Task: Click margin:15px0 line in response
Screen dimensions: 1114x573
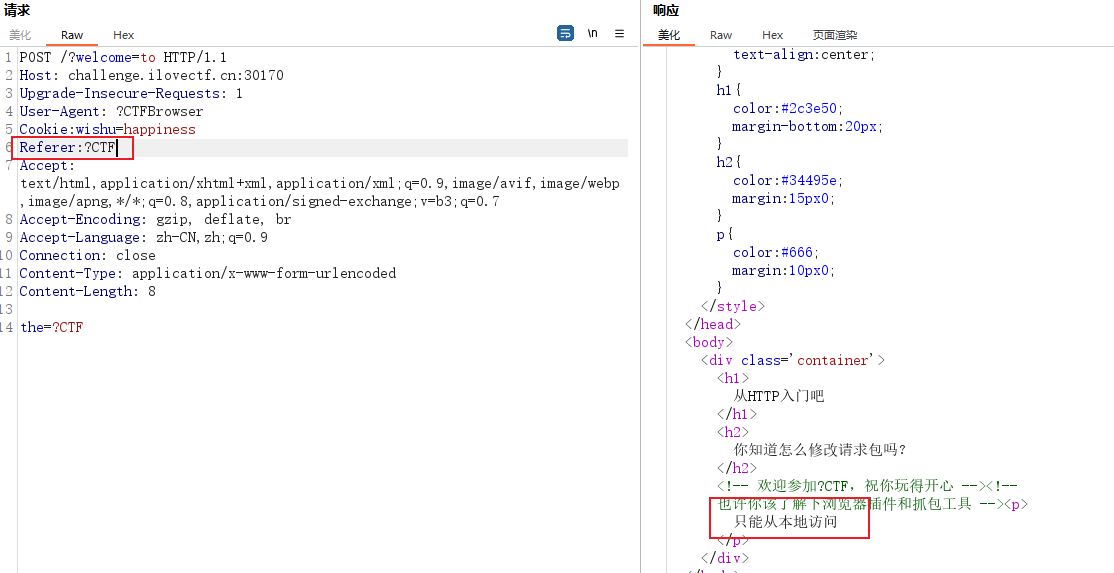Action: pos(784,199)
